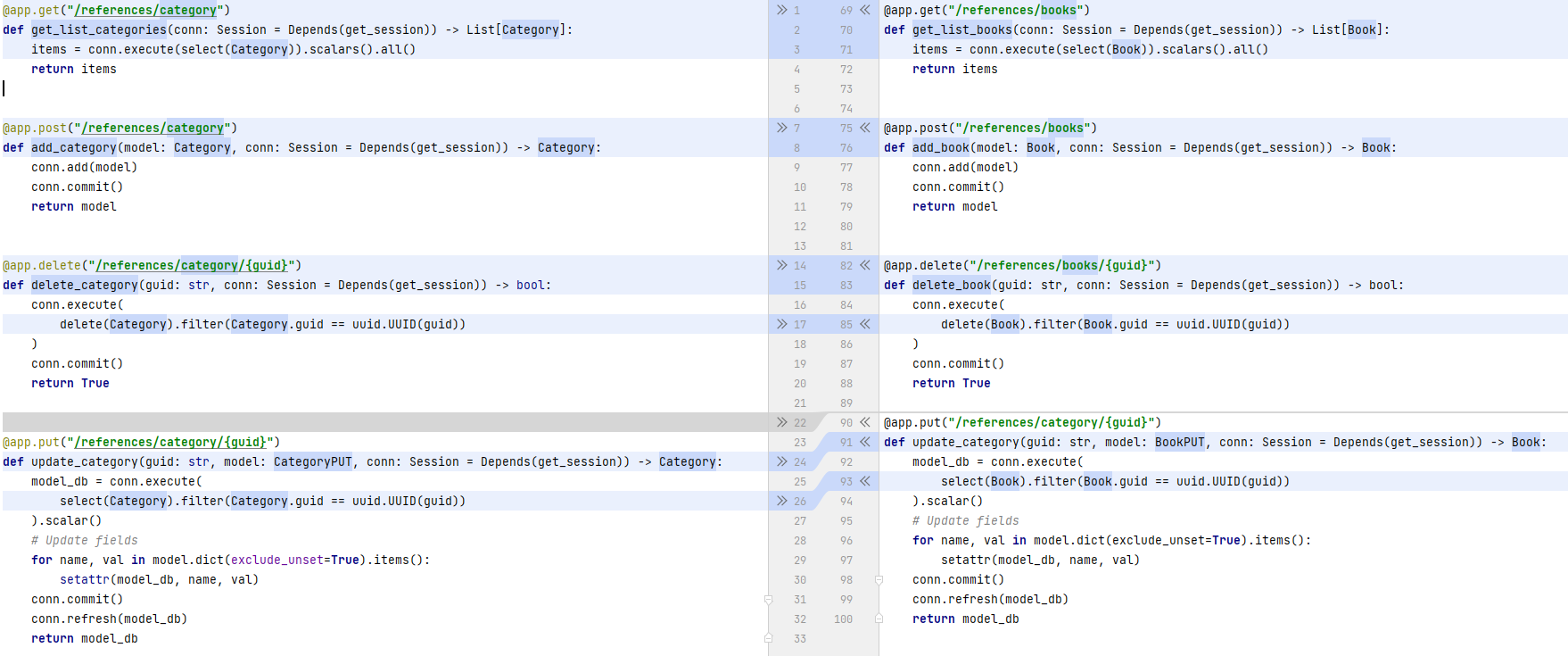Click "return True" in the left pane
Viewport: 1568px width, 656px height.
(70, 383)
